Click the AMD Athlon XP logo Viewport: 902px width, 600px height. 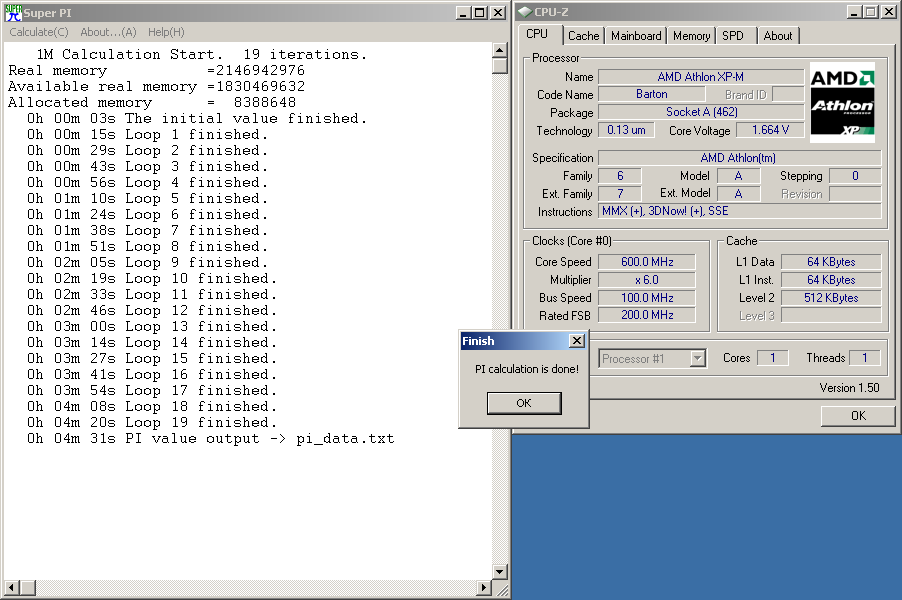pyautogui.click(x=842, y=101)
